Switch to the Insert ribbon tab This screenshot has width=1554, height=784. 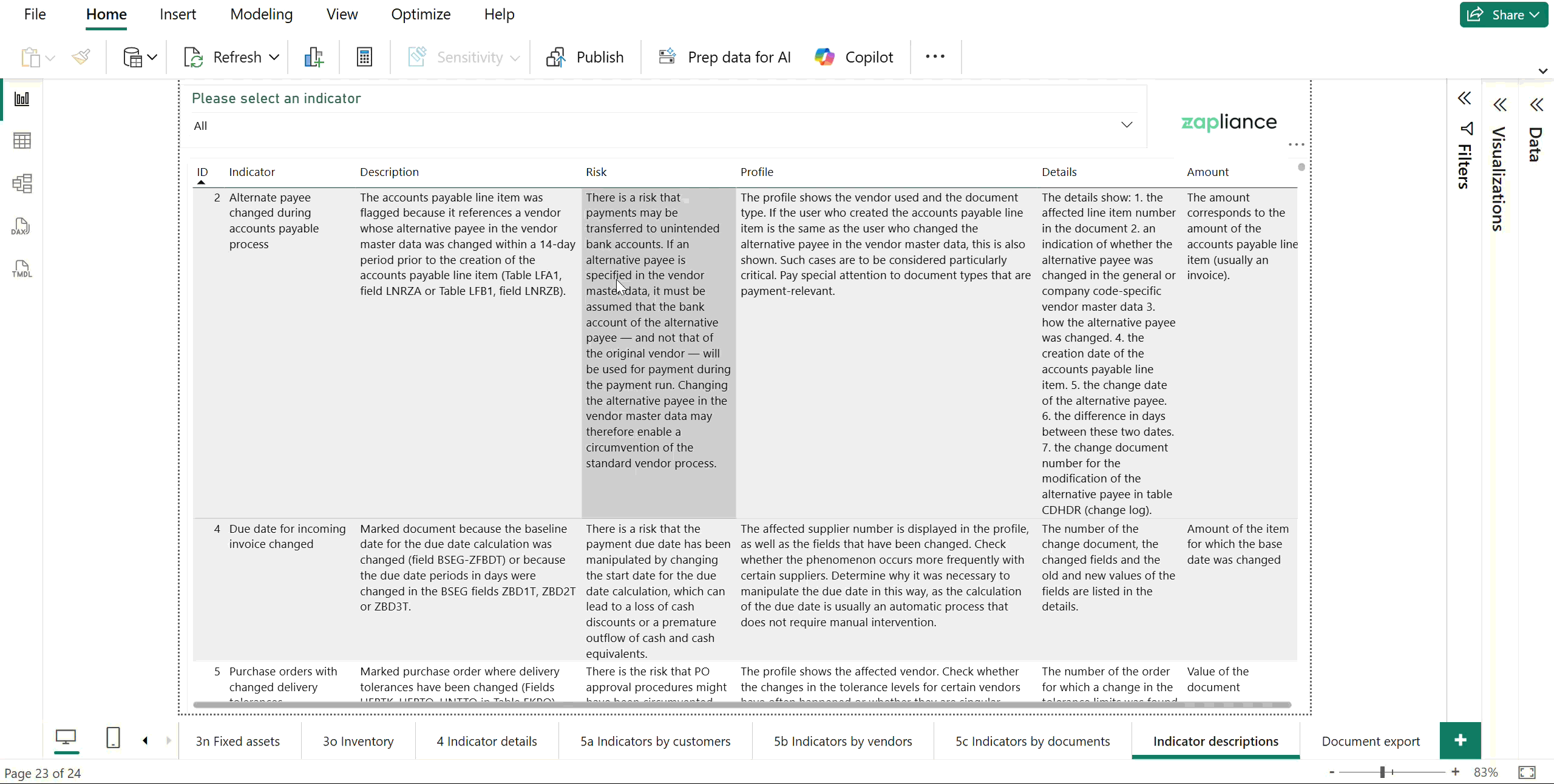(x=178, y=14)
